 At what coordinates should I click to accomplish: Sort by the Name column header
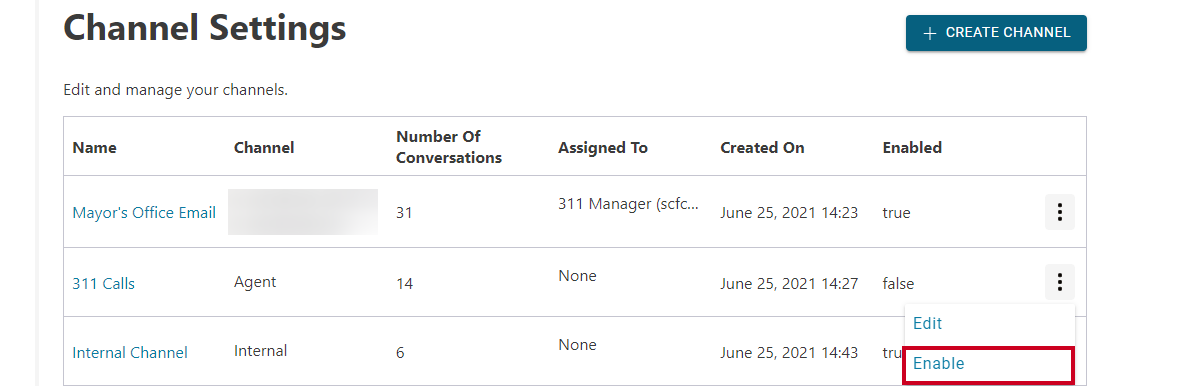pyautogui.click(x=94, y=147)
